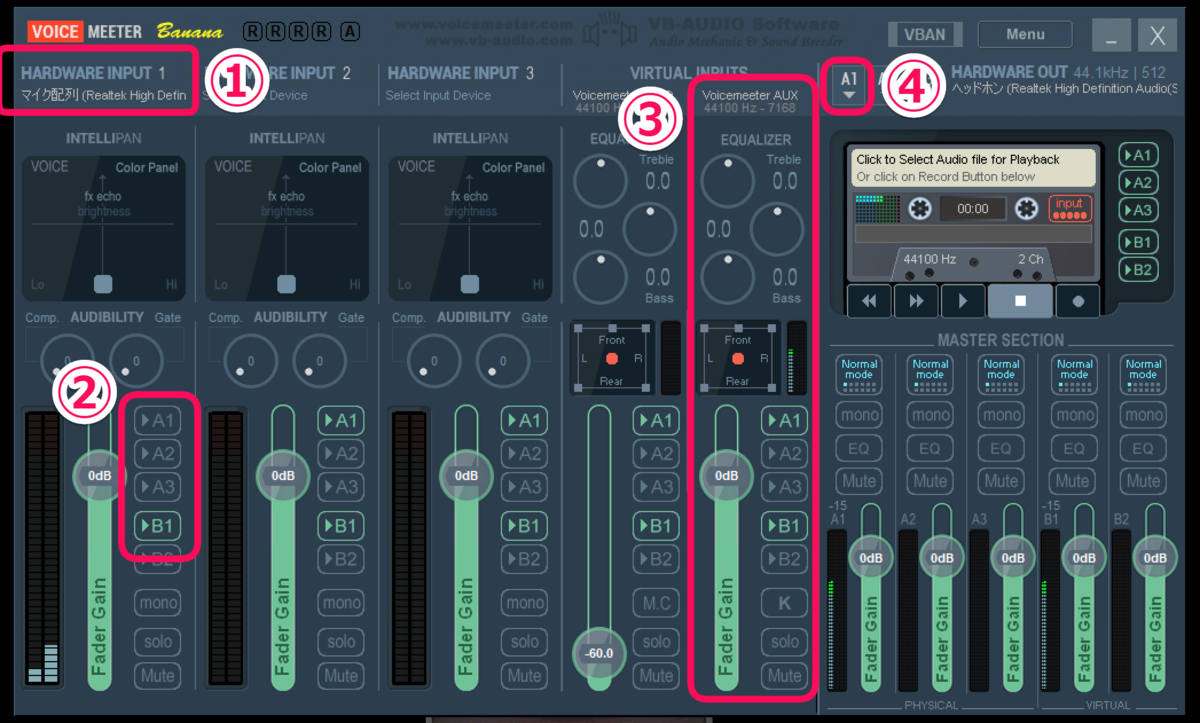Click the Voicemeeter AUX fader gain knob

(727, 476)
